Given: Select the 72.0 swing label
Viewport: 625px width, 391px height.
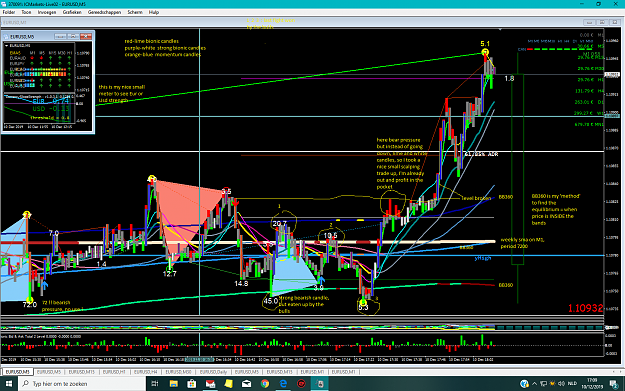Looking at the screenshot, I should point(29,305).
